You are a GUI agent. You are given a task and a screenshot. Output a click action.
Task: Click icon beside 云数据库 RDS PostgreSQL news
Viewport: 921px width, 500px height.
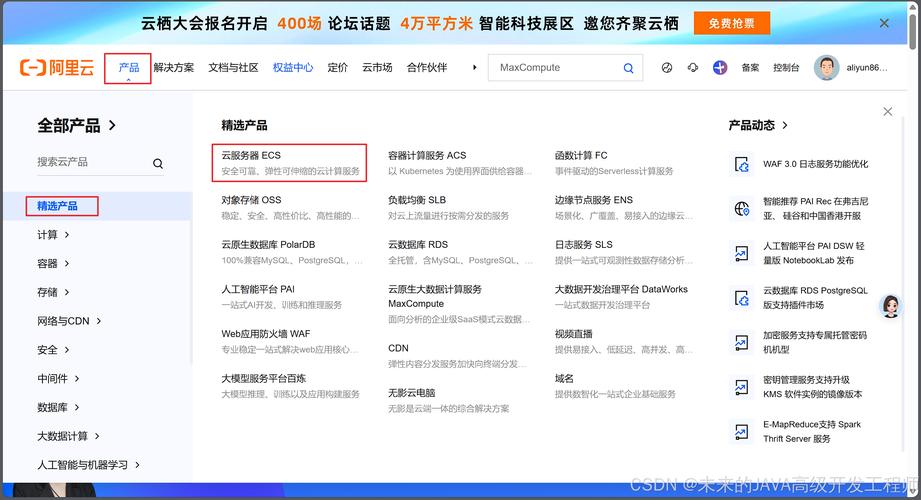click(742, 298)
